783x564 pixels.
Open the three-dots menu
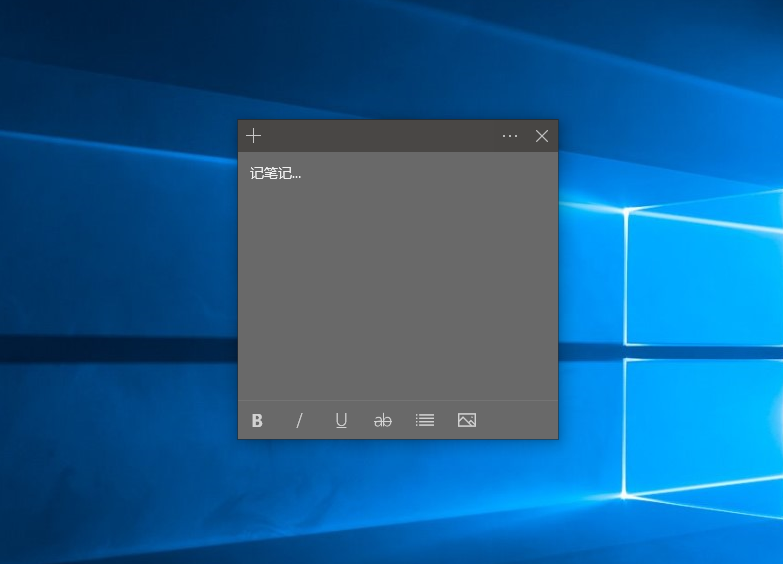510,136
